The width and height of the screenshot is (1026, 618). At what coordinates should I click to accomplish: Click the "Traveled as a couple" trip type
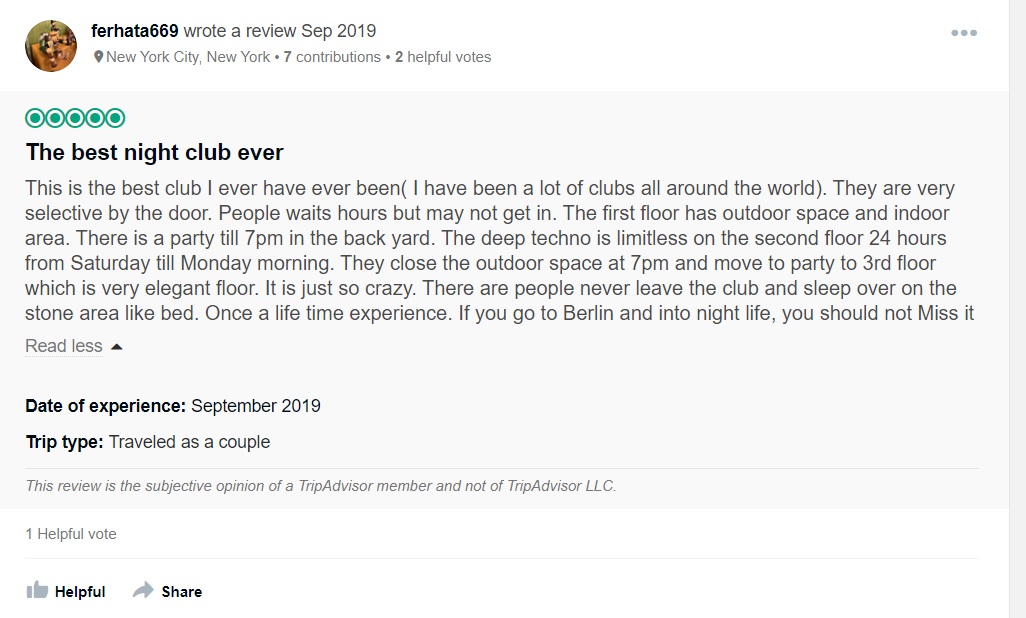189,442
